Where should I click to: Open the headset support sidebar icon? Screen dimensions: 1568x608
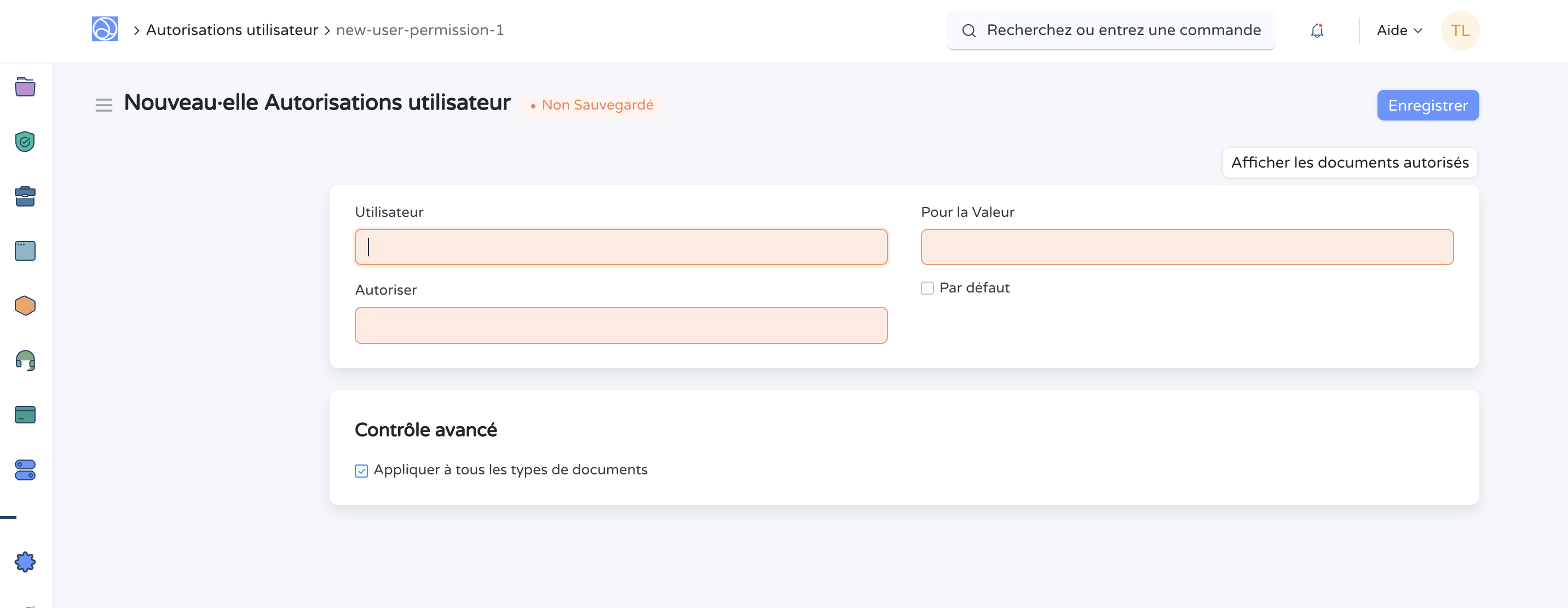point(25,360)
